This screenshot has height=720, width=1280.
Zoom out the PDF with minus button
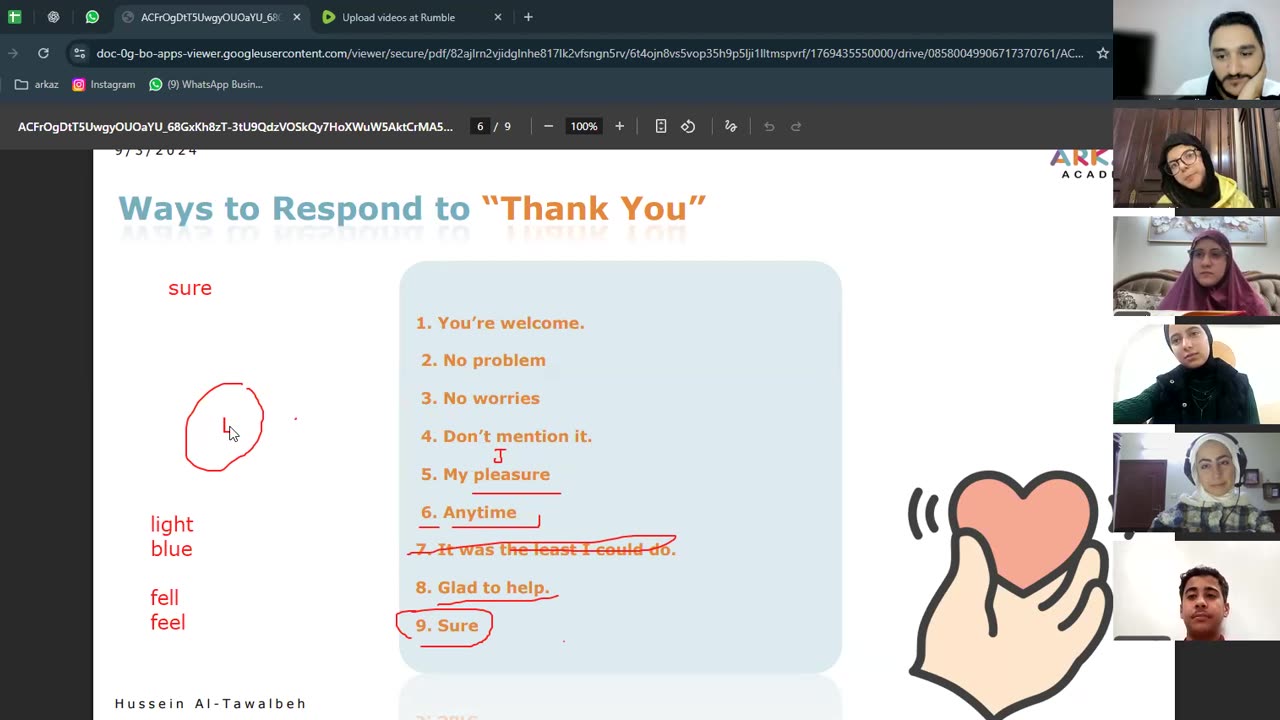(x=548, y=126)
